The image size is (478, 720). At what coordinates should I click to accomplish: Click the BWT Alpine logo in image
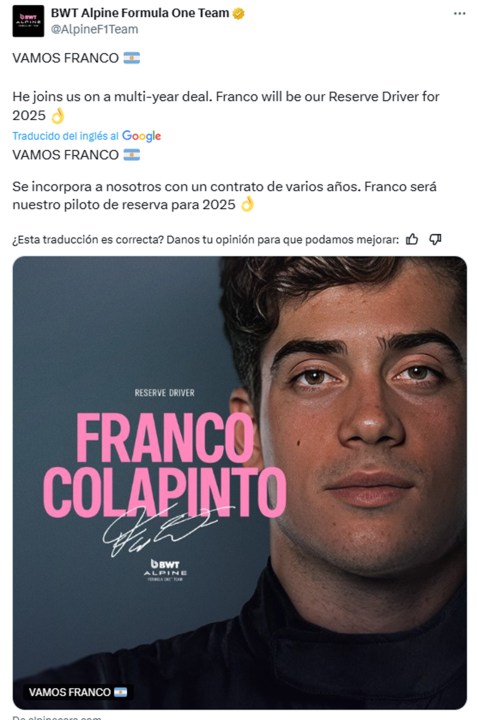[165, 570]
